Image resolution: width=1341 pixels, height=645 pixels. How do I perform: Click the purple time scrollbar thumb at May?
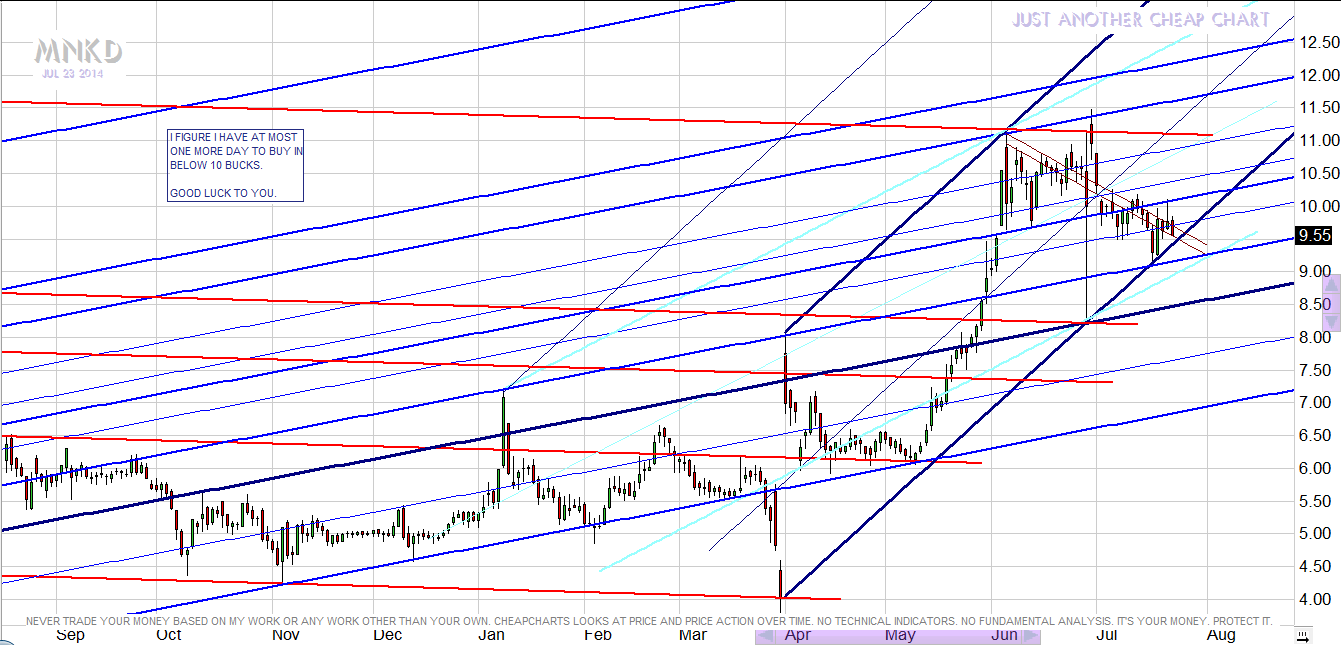pos(899,636)
